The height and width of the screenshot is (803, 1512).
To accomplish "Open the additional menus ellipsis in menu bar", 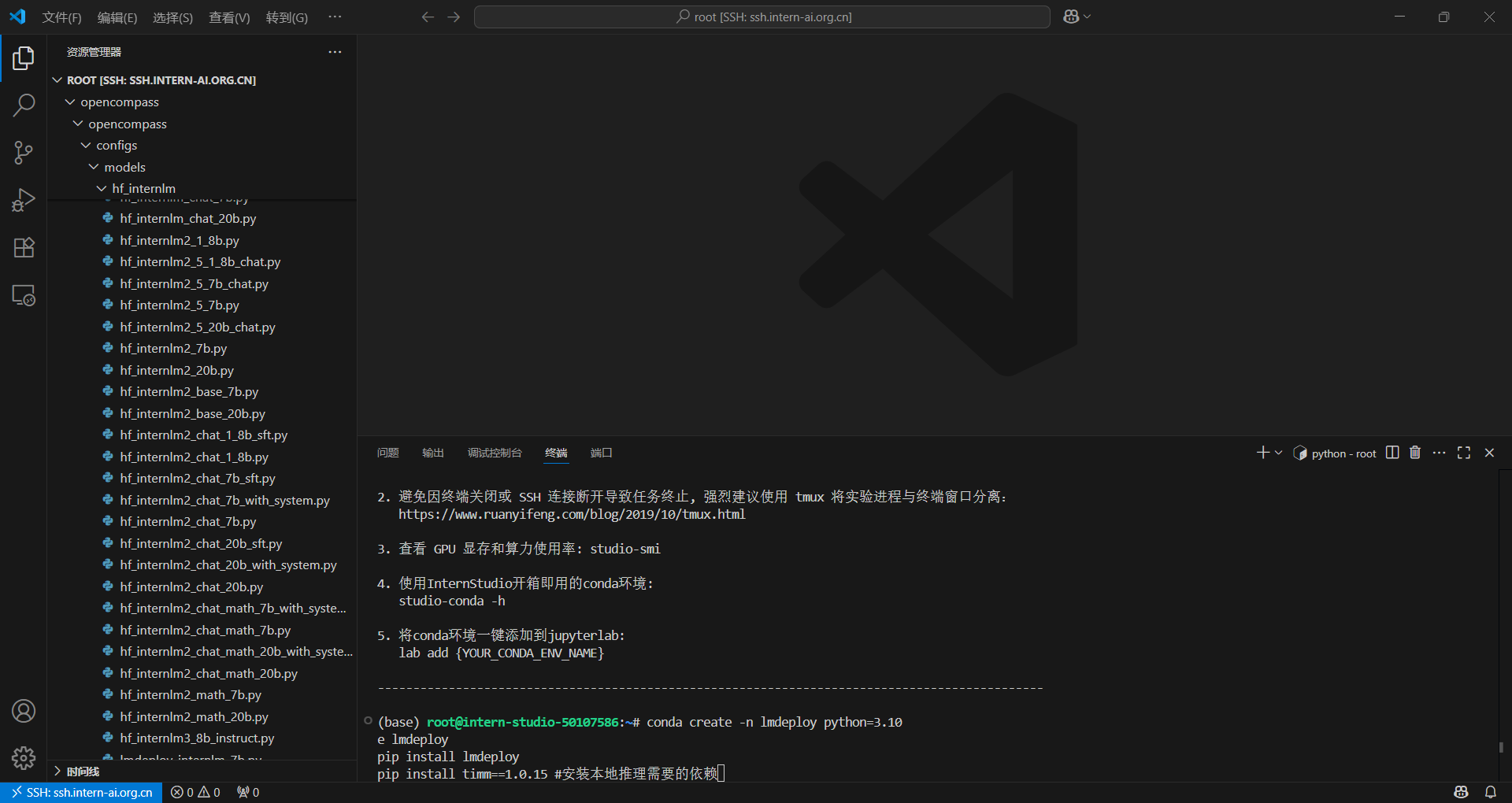I will coord(335,17).
